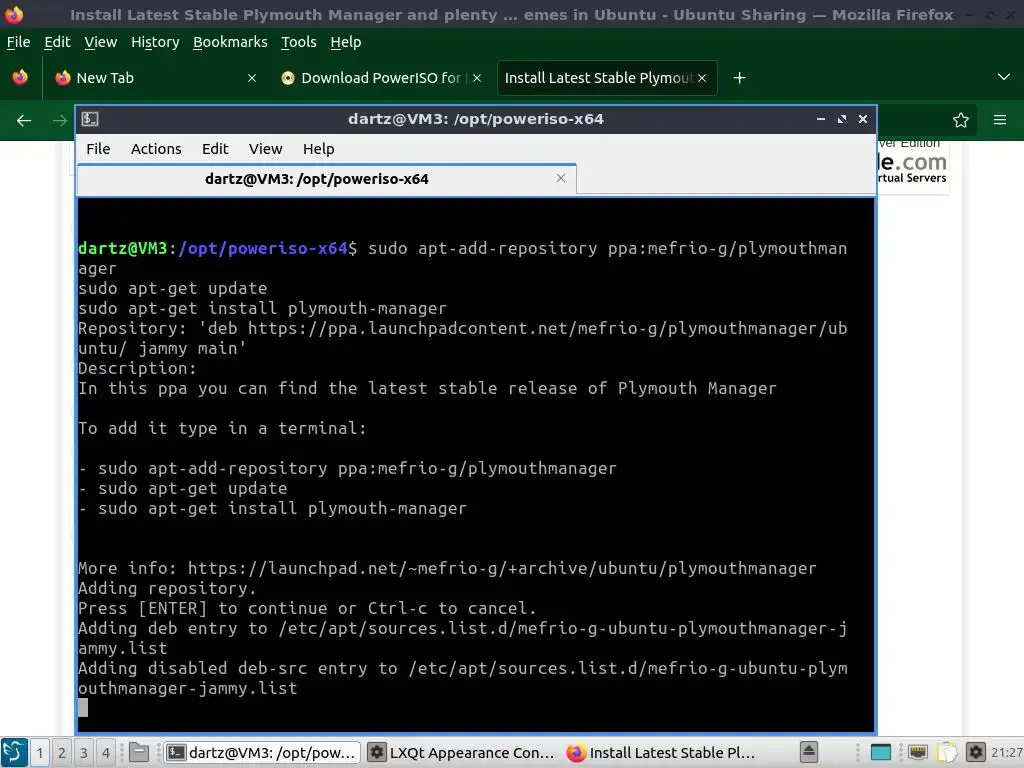Open gear settings tray icon
The height and width of the screenshot is (768, 1024).
pos(976,752)
